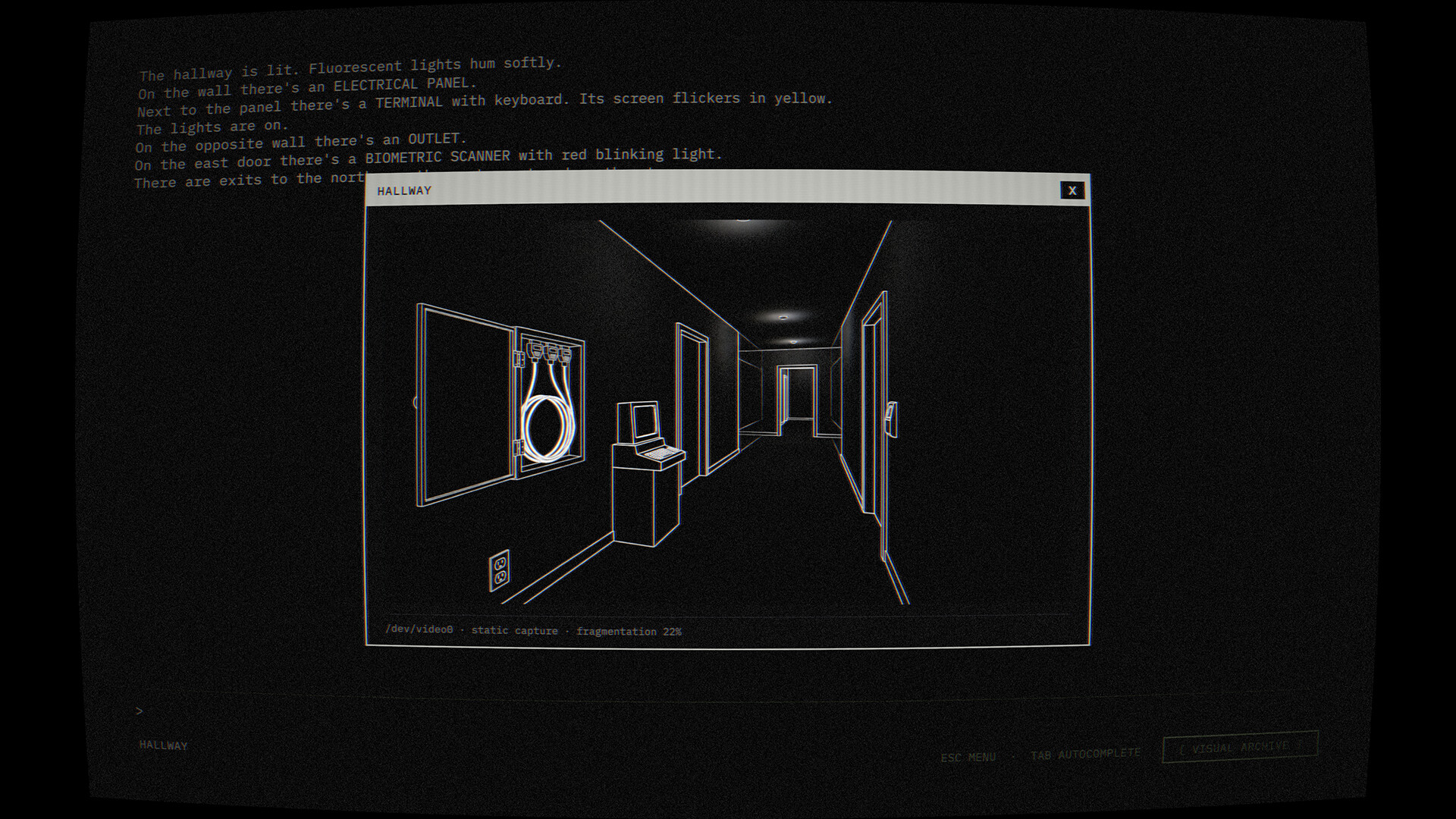Click 'fragmentation 22%' status text
1456x819 pixels.
click(x=629, y=632)
